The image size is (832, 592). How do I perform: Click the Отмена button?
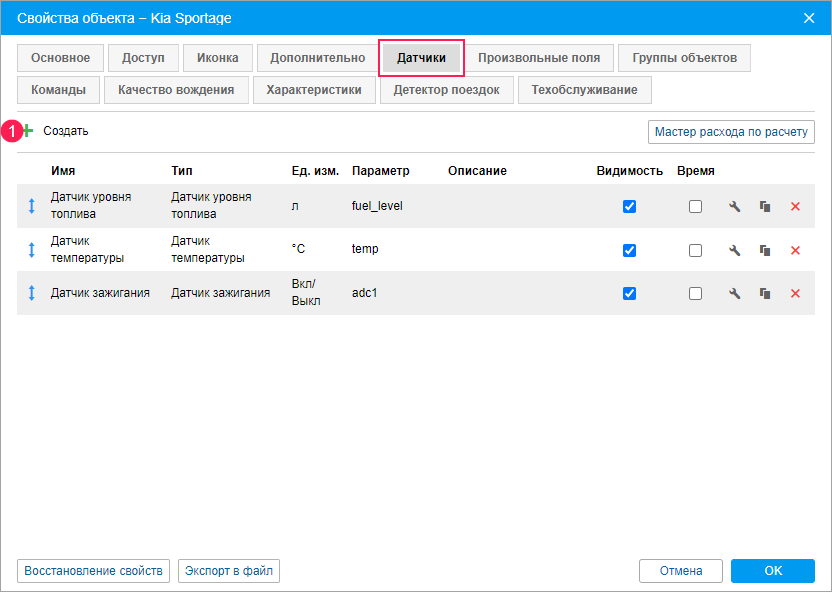point(681,571)
